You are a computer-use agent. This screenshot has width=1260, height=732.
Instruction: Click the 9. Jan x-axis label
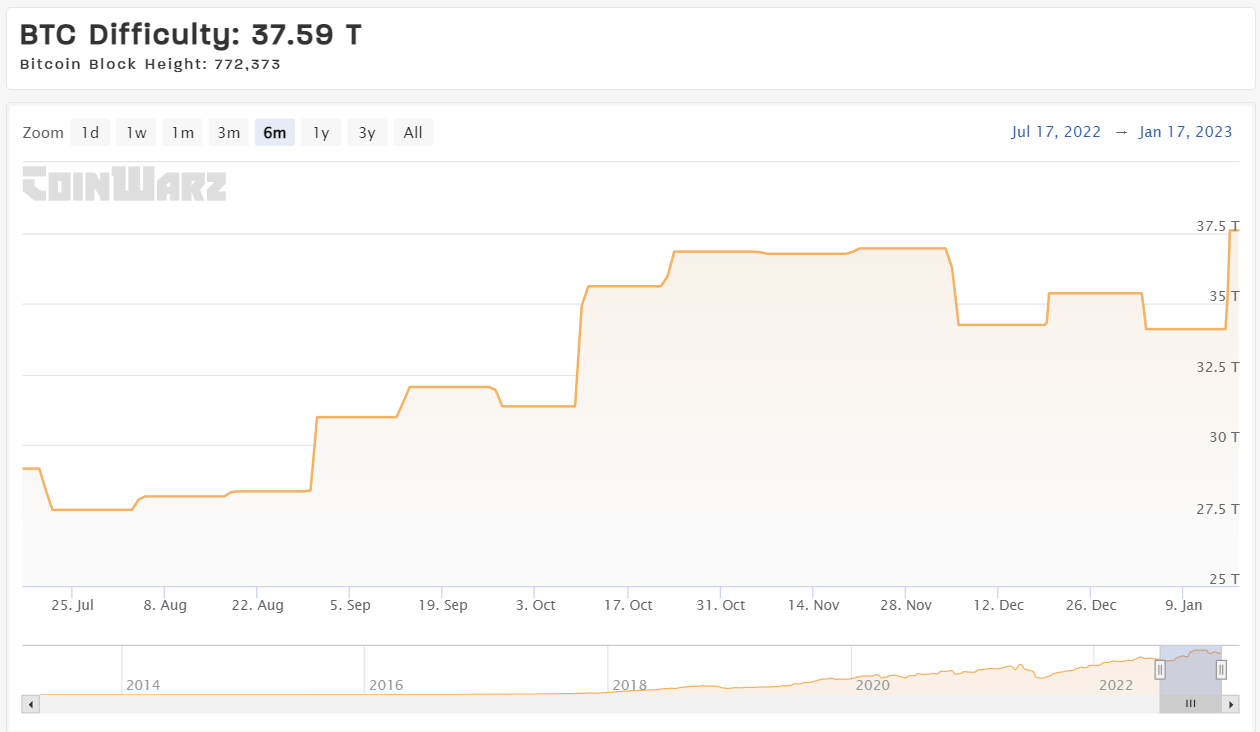(x=1184, y=605)
